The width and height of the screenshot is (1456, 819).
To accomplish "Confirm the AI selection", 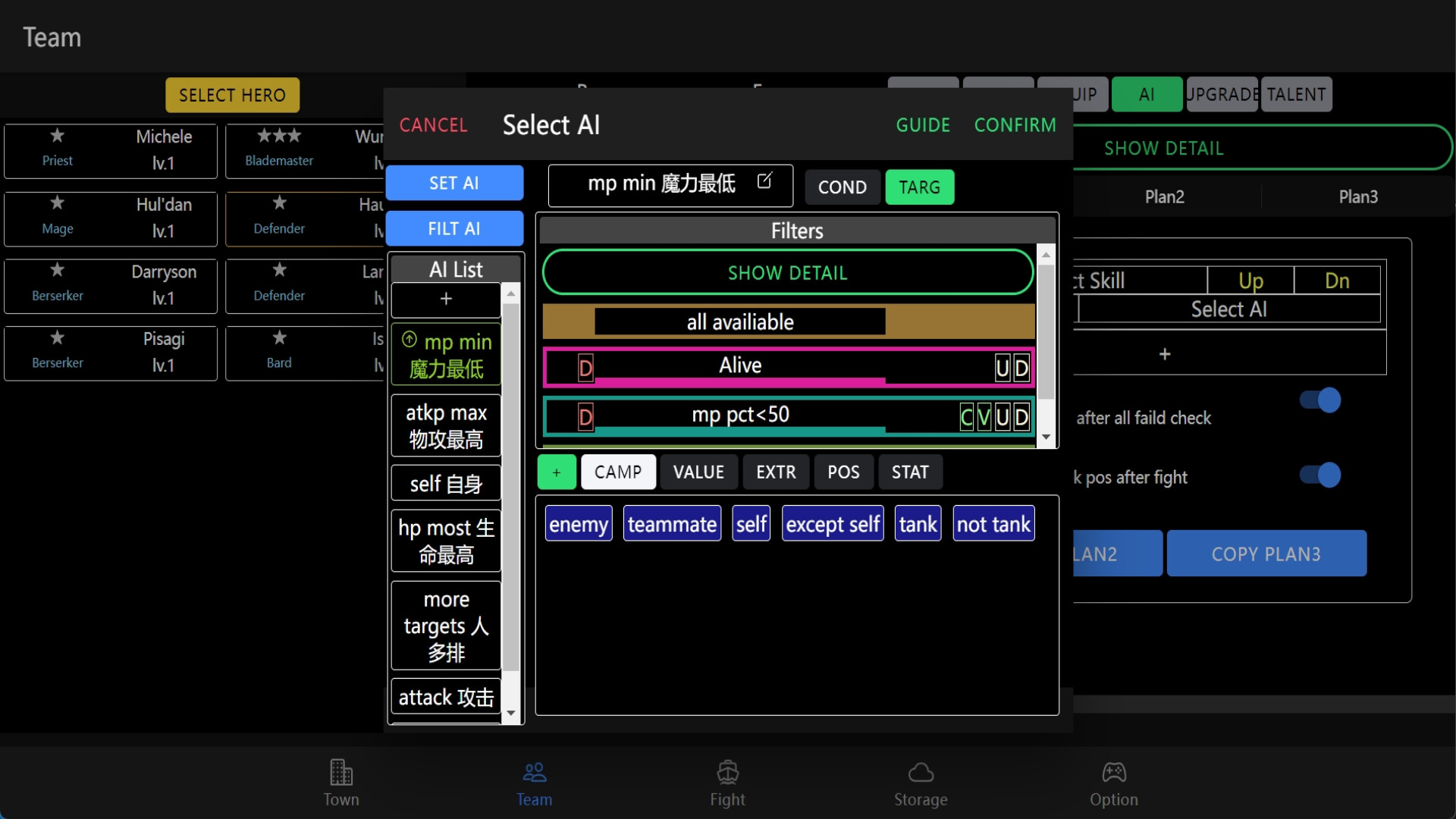I will coord(1015,124).
